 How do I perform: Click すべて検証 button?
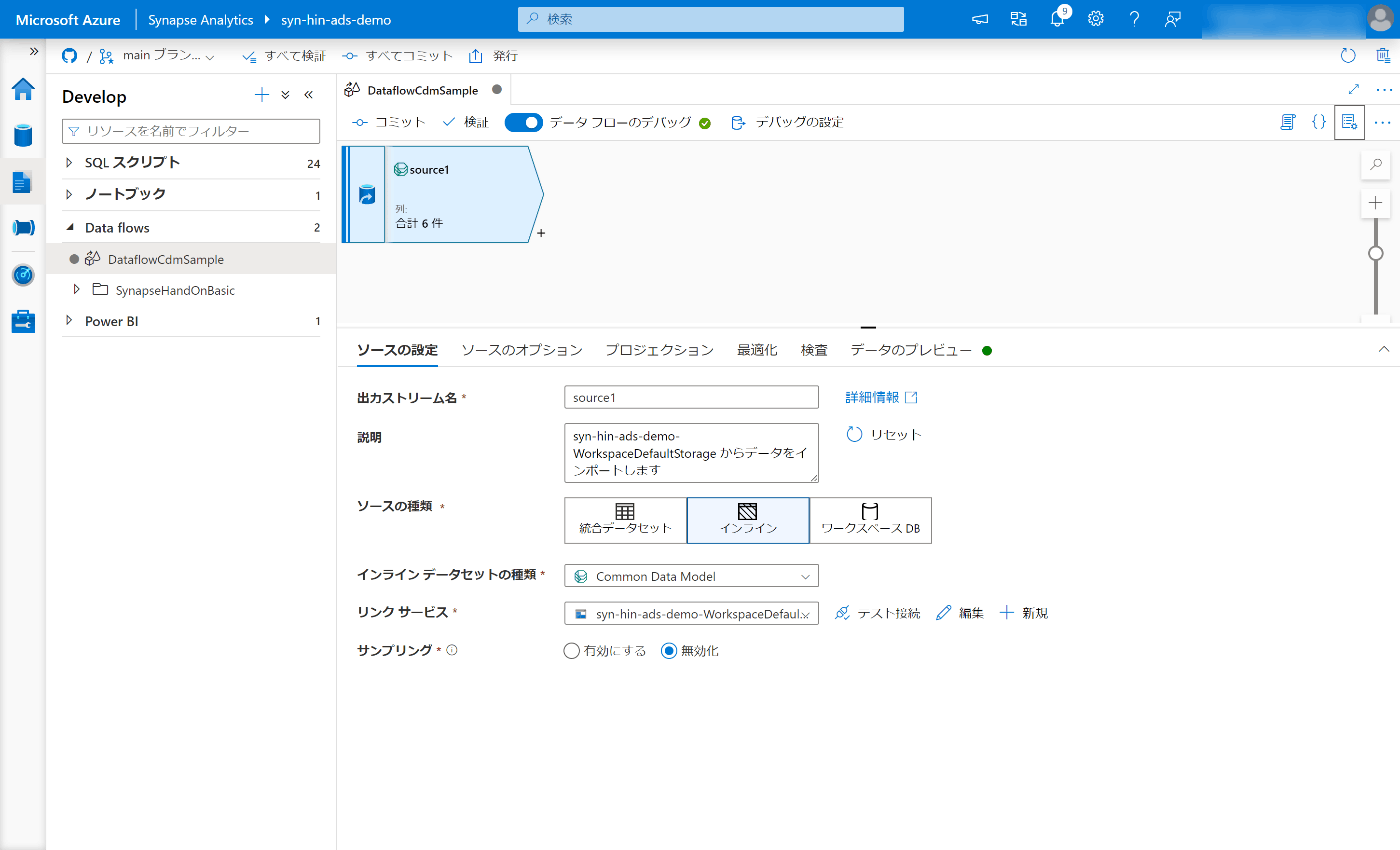(285, 56)
